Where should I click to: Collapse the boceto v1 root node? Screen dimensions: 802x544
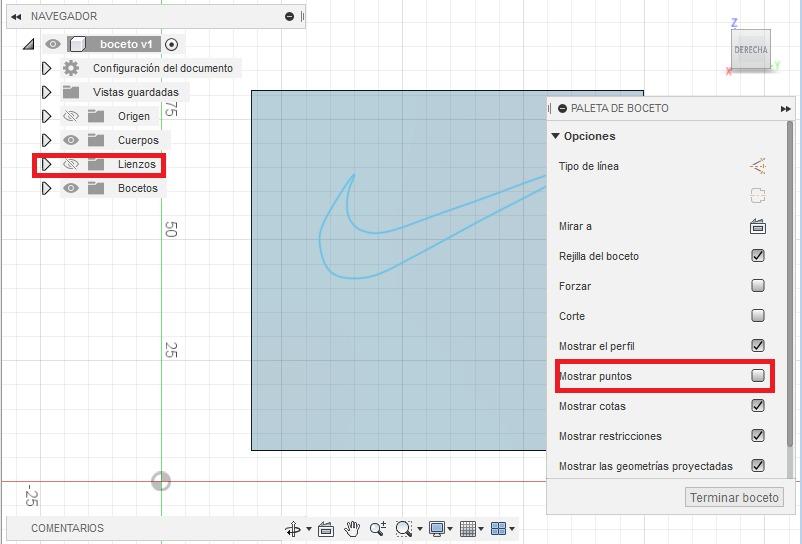pyautogui.click(x=29, y=44)
